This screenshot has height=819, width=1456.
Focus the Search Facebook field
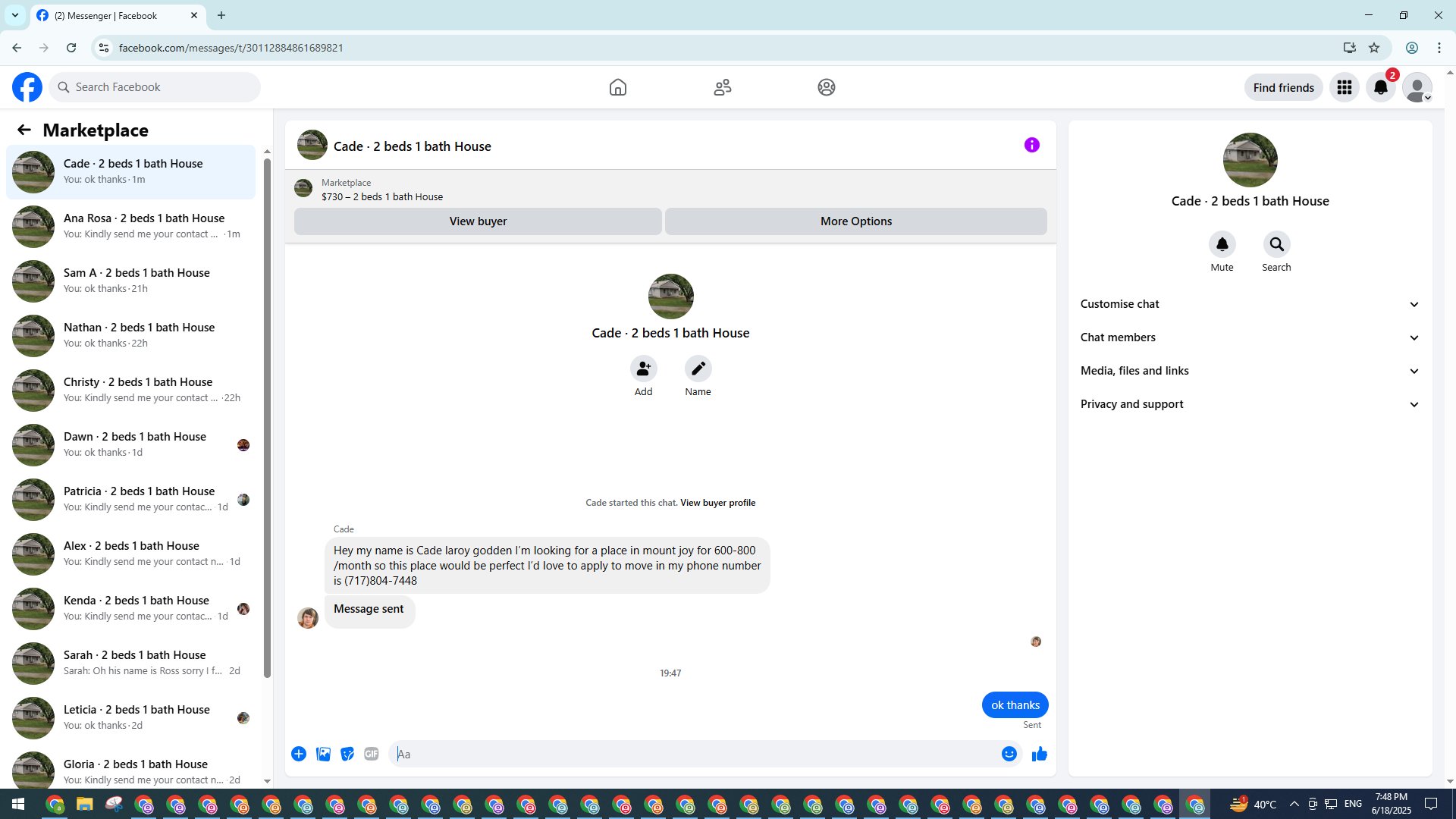(x=155, y=87)
